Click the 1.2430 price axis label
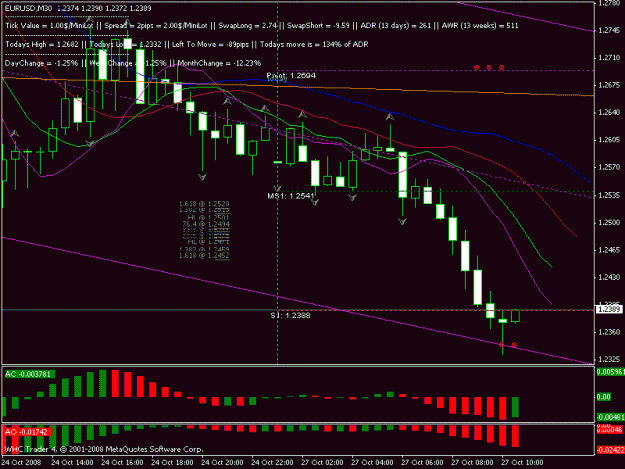This screenshot has height=469, width=625. tap(609, 277)
